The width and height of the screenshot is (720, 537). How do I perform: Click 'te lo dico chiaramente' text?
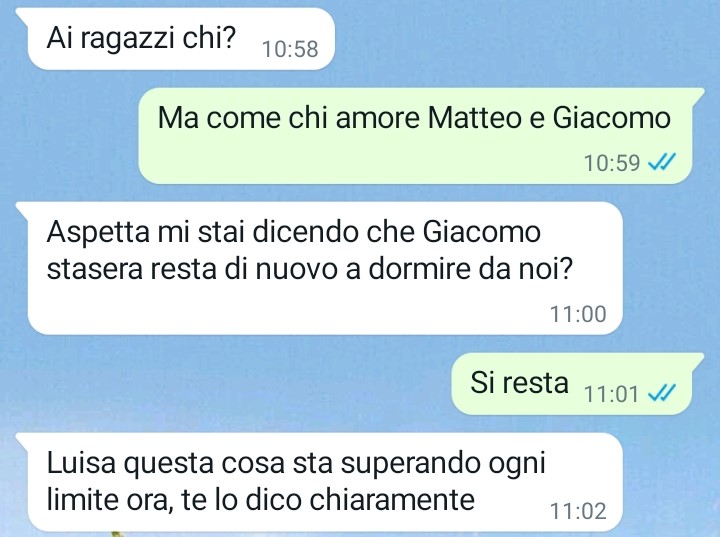tap(328, 499)
